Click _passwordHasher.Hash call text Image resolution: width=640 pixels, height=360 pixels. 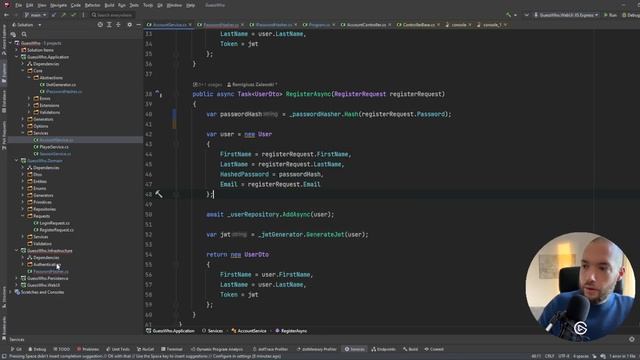pyautogui.click(x=324, y=114)
